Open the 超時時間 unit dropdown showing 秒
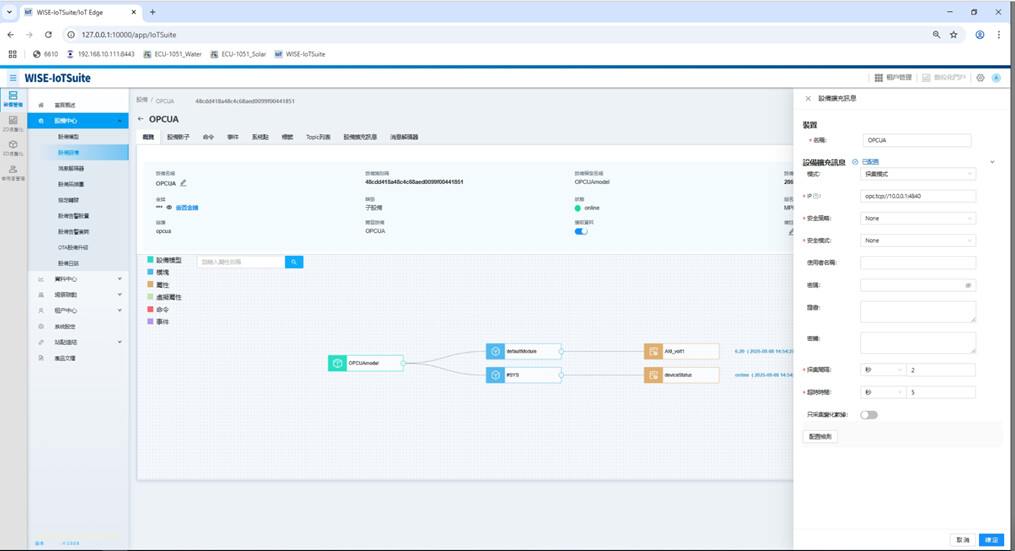This screenshot has width=1015, height=551. [883, 392]
